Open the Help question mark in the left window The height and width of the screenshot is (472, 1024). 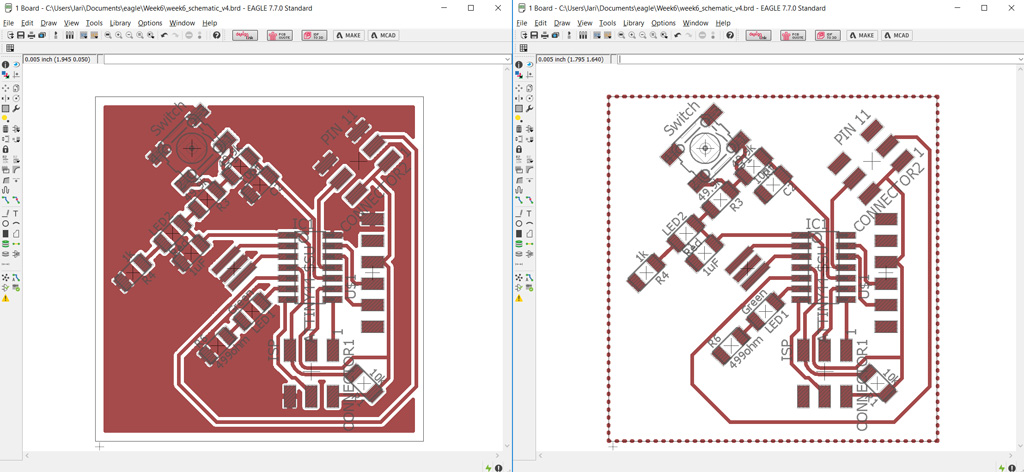[216, 35]
